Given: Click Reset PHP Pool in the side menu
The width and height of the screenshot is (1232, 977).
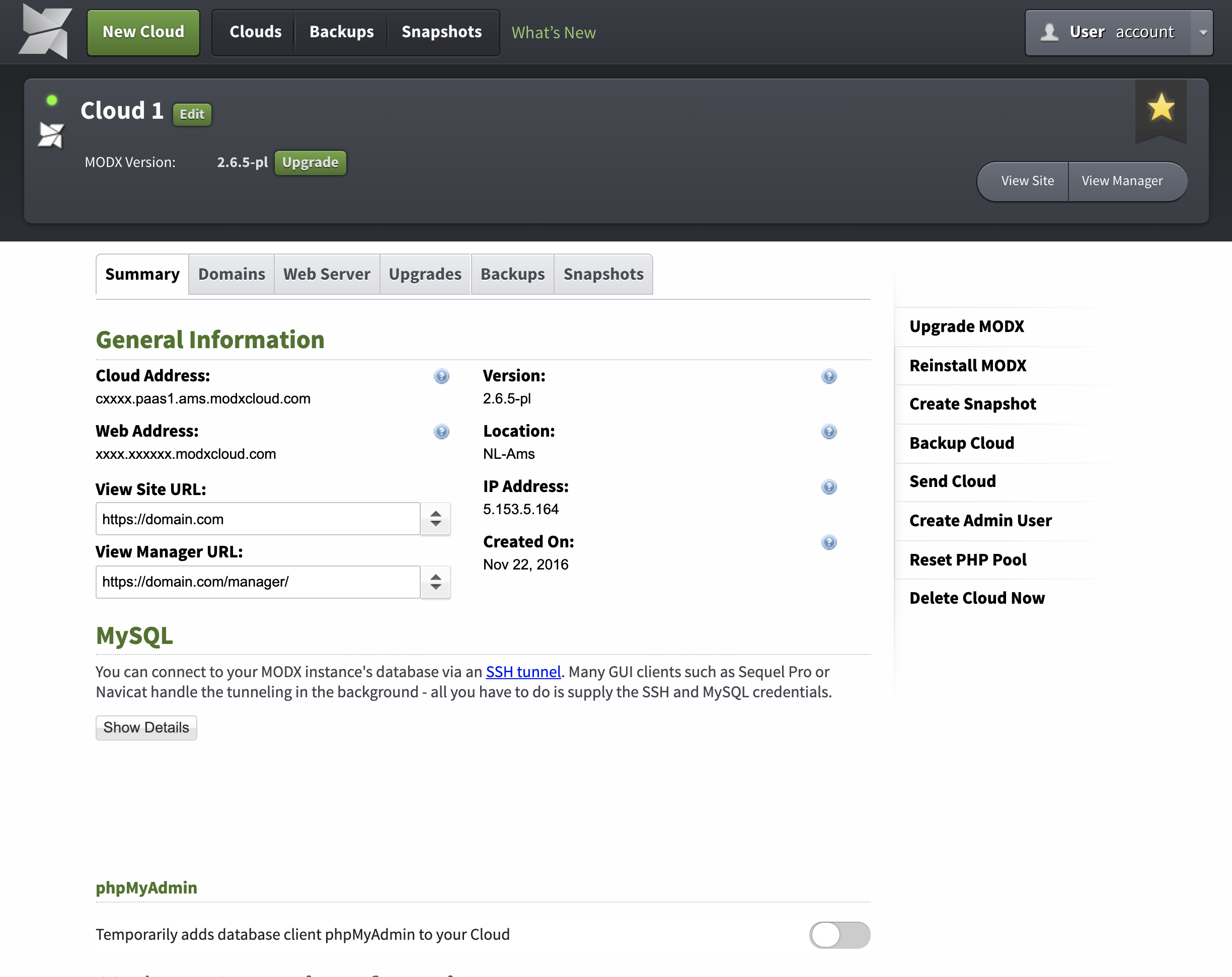Looking at the screenshot, I should [x=967, y=560].
